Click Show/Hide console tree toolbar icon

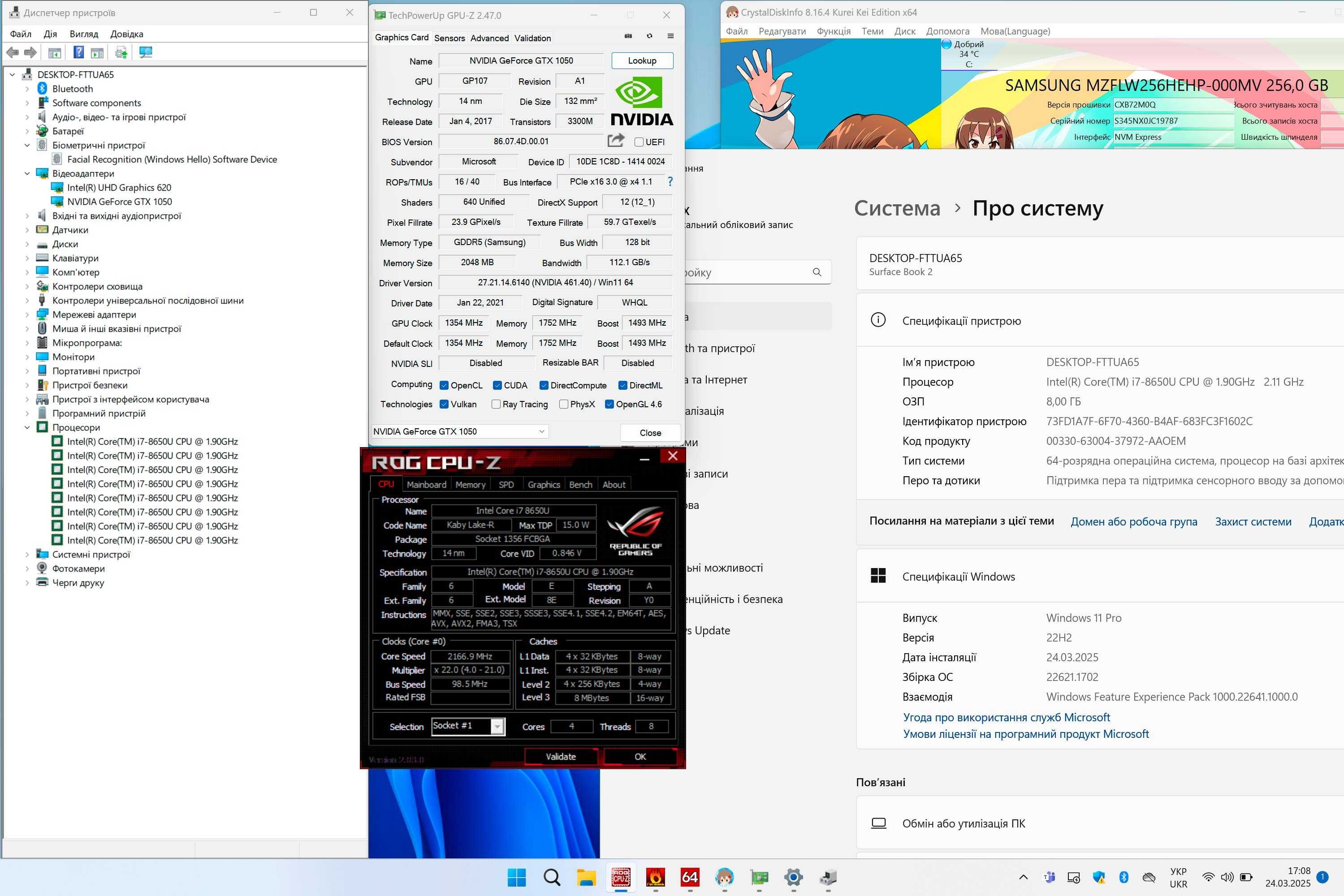tap(55, 52)
